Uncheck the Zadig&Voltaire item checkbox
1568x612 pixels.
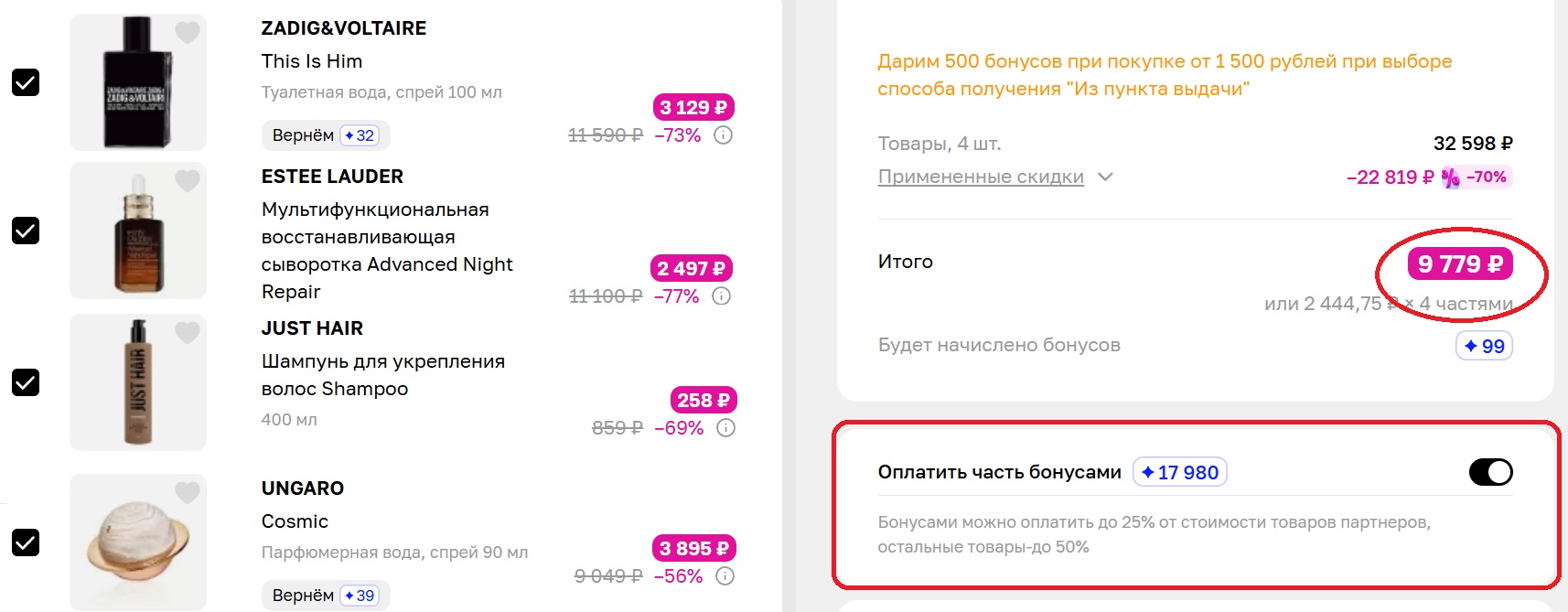point(26,82)
